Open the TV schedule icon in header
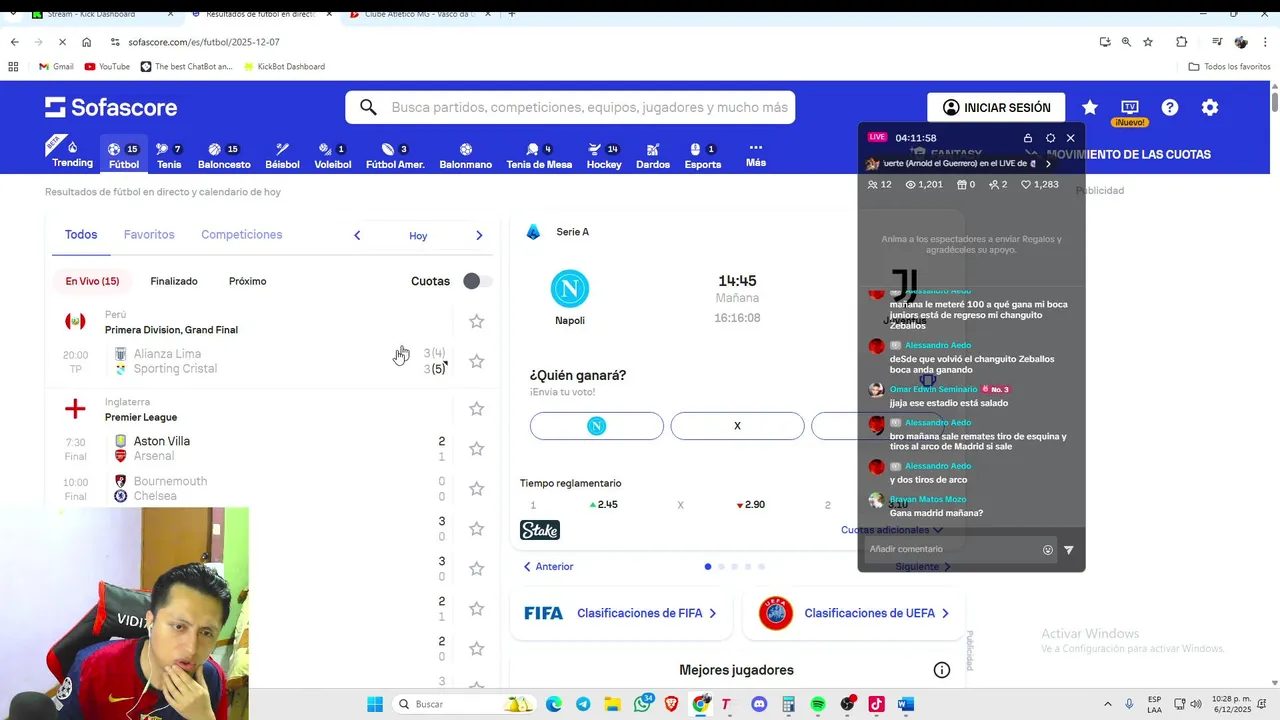 (1130, 107)
